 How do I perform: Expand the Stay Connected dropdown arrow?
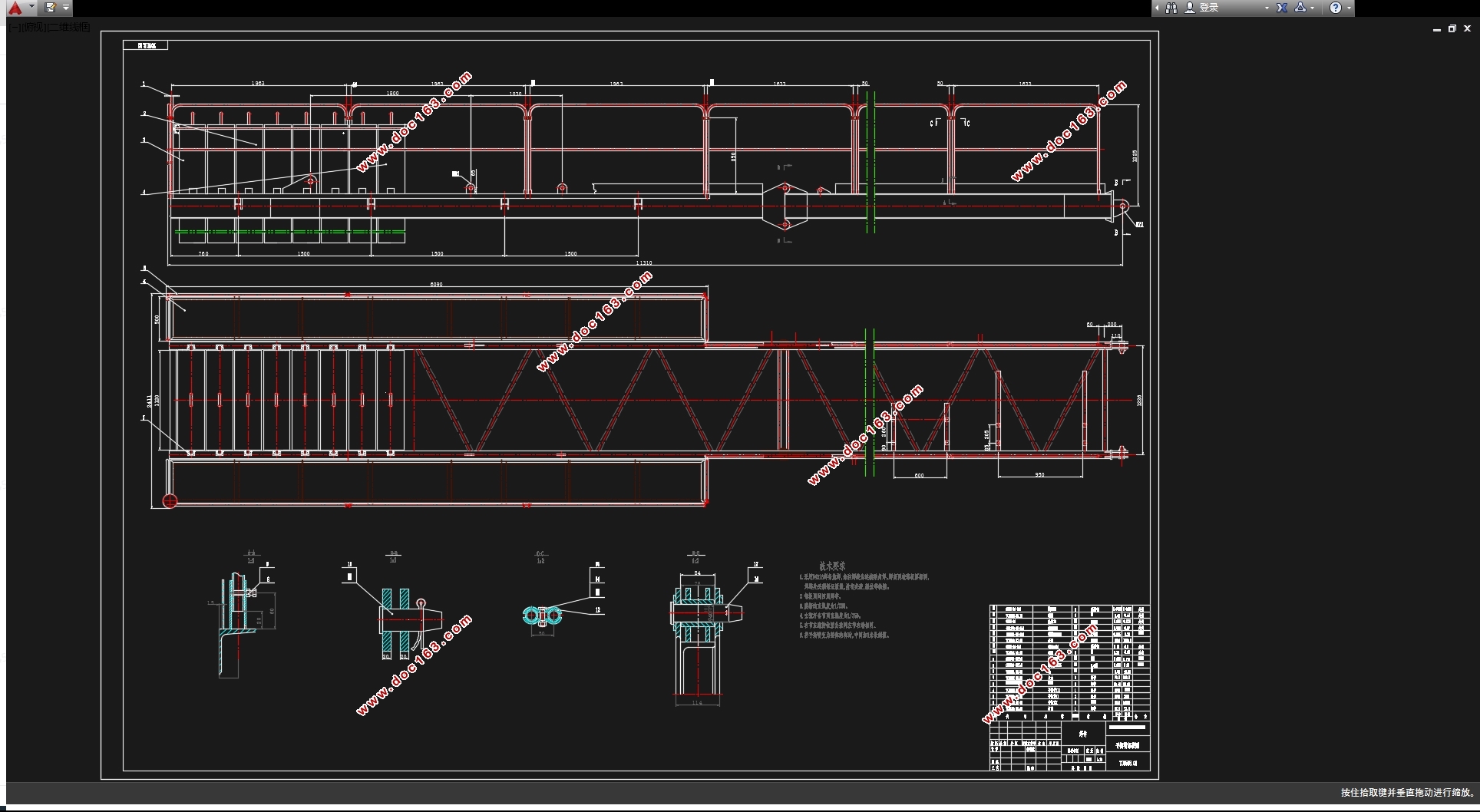click(x=1312, y=8)
